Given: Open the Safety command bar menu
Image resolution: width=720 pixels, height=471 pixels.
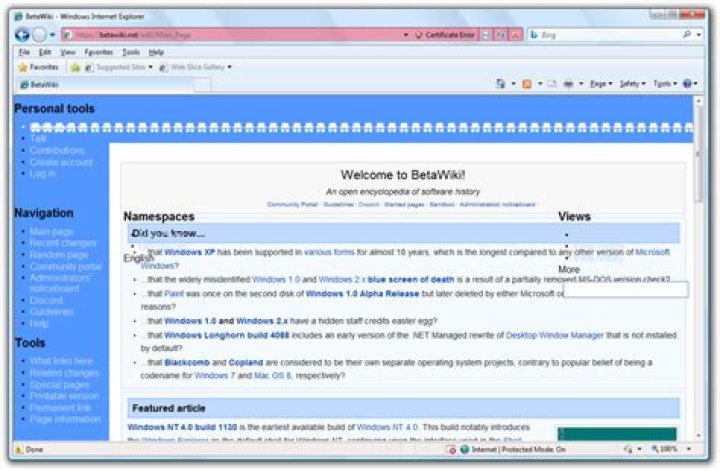Looking at the screenshot, I should [x=632, y=84].
